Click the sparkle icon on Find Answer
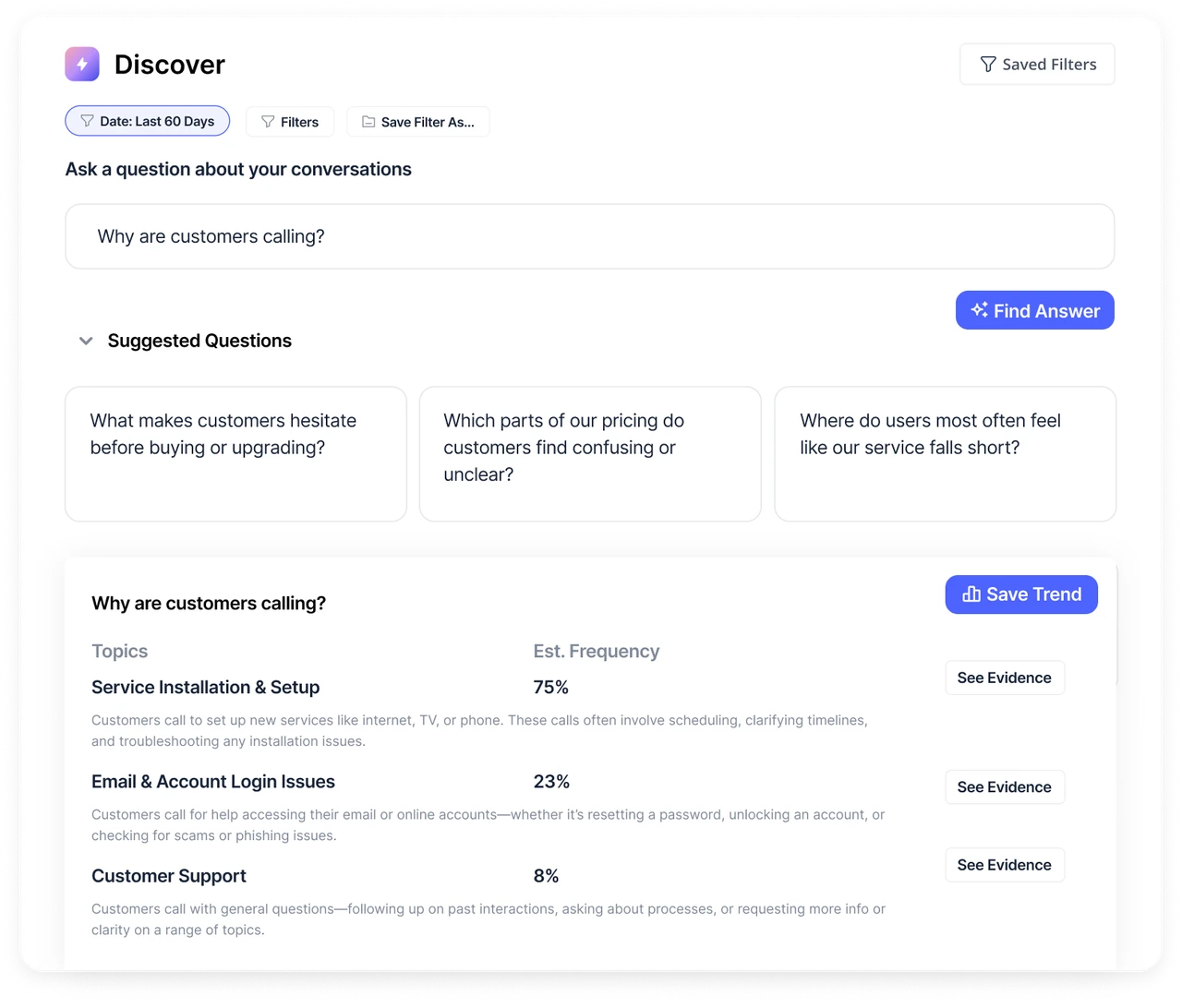1182x1008 pixels. click(x=980, y=310)
